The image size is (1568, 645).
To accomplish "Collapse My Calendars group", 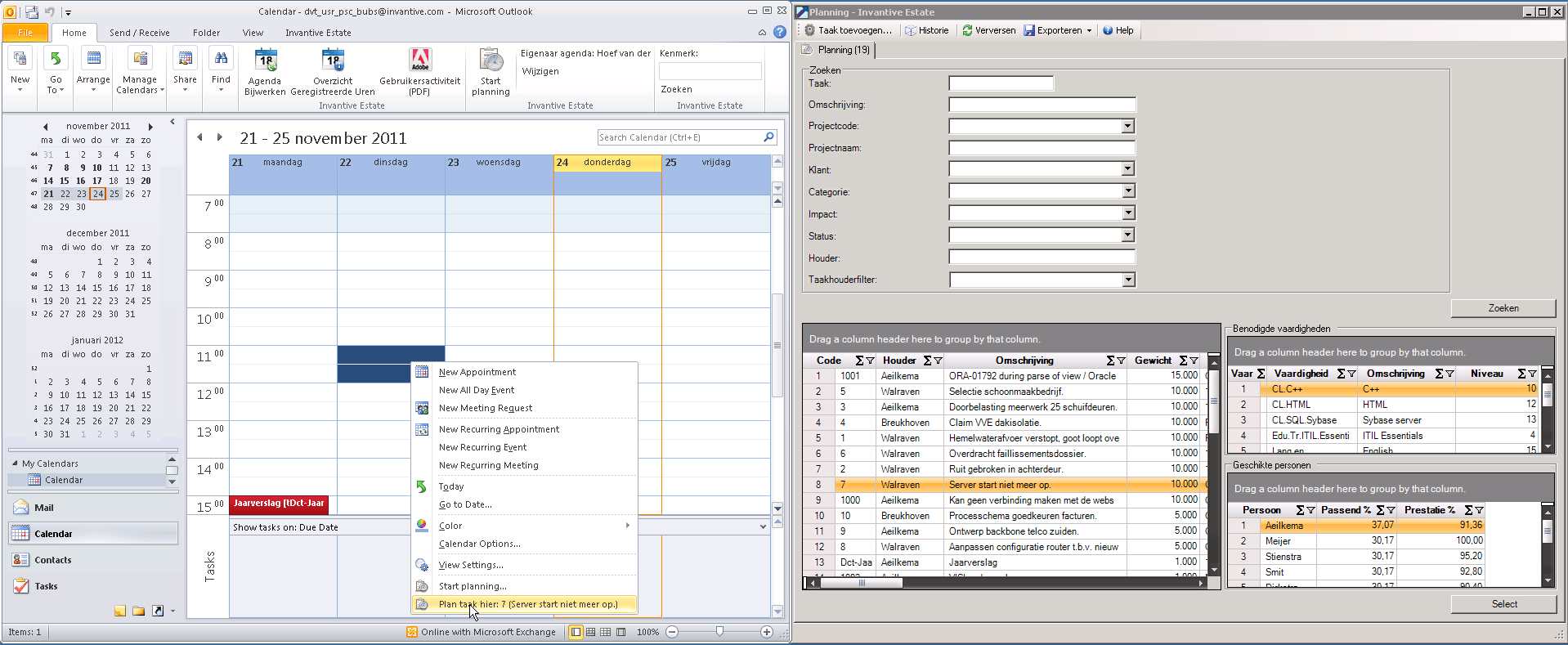I will click(15, 464).
